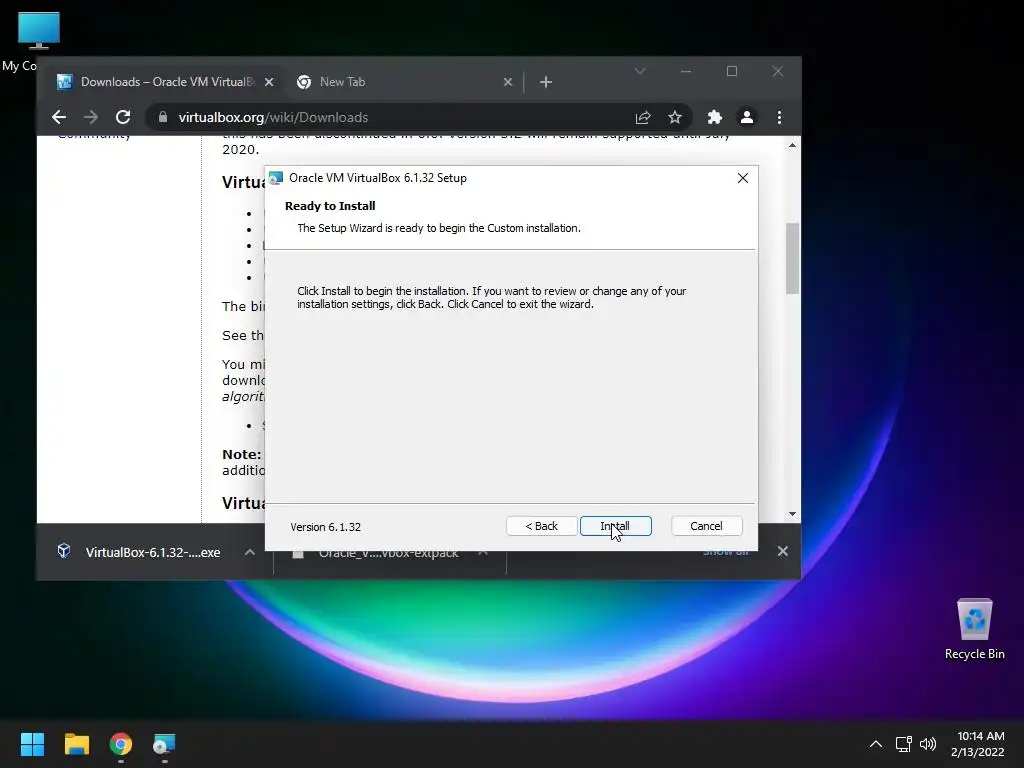Open Chrome three-dot menu
This screenshot has width=1024, height=768.
pyautogui.click(x=779, y=118)
